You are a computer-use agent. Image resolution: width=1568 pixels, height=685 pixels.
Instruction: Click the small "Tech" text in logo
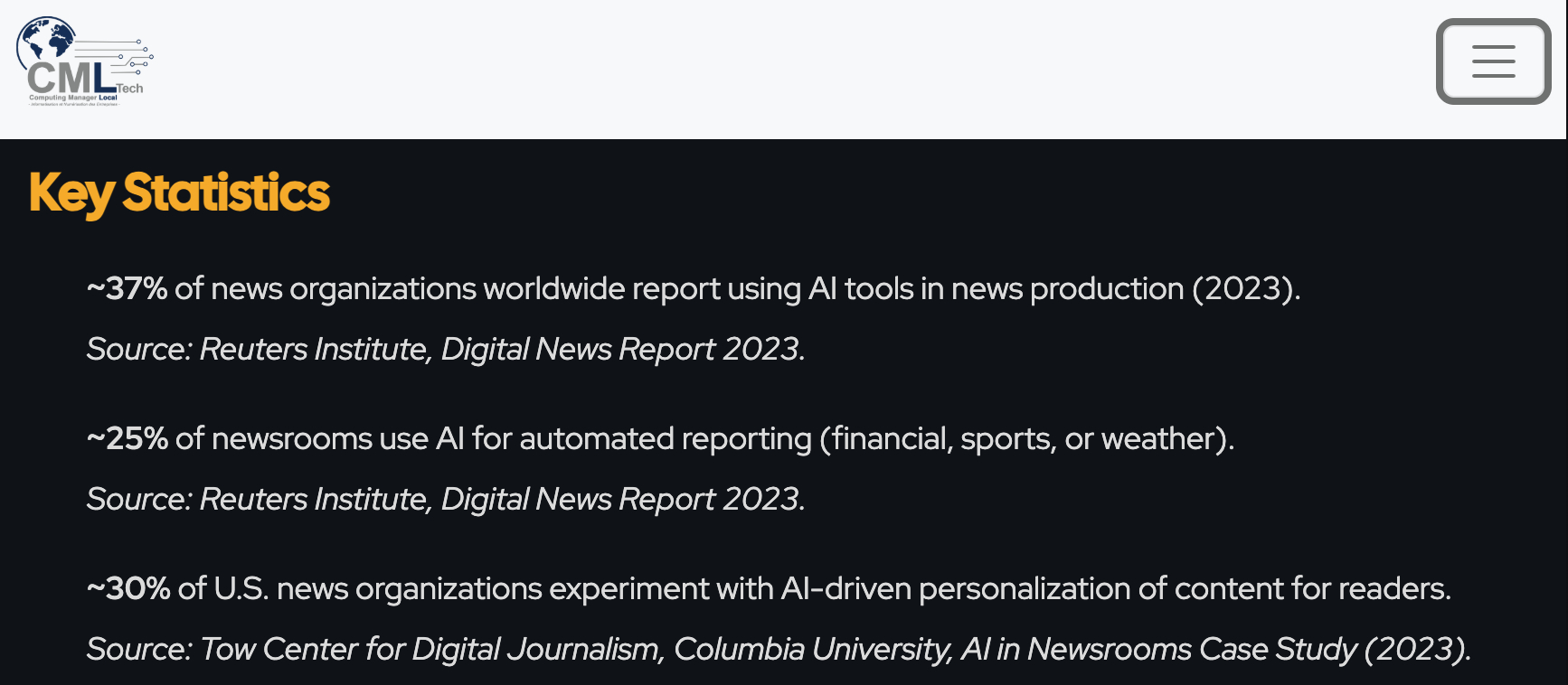[x=130, y=89]
